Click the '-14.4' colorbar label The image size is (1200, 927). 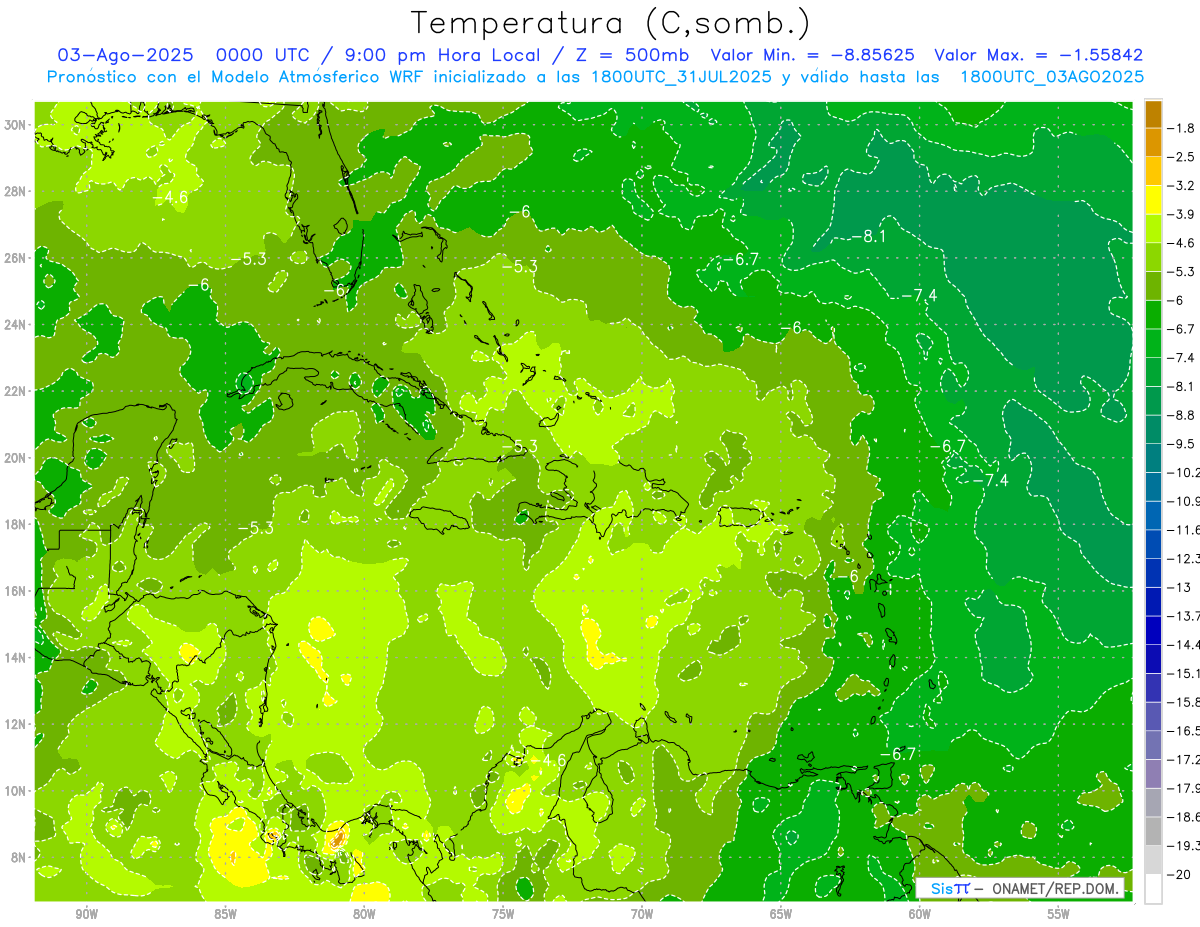[1185, 645]
